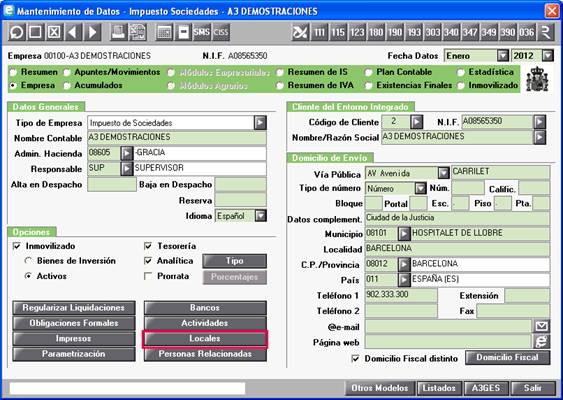Click the Domicilio Fiscal button
This screenshot has width=563, height=400.
click(x=507, y=358)
